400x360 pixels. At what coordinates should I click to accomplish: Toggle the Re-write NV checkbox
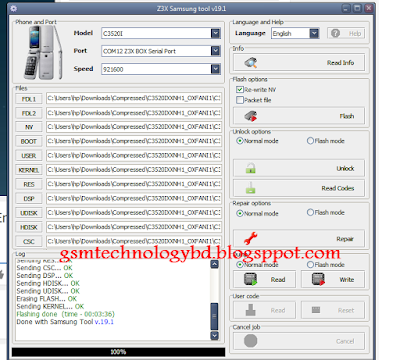pos(239,89)
